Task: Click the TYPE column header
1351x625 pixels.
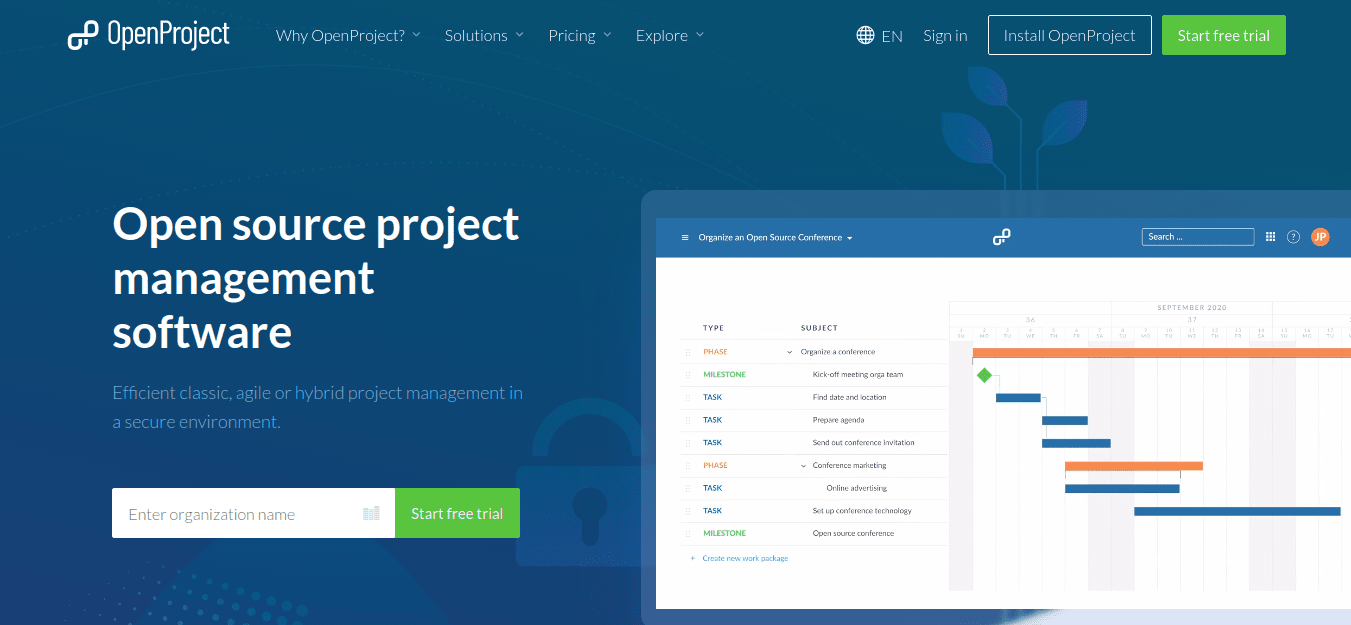Action: click(x=713, y=328)
